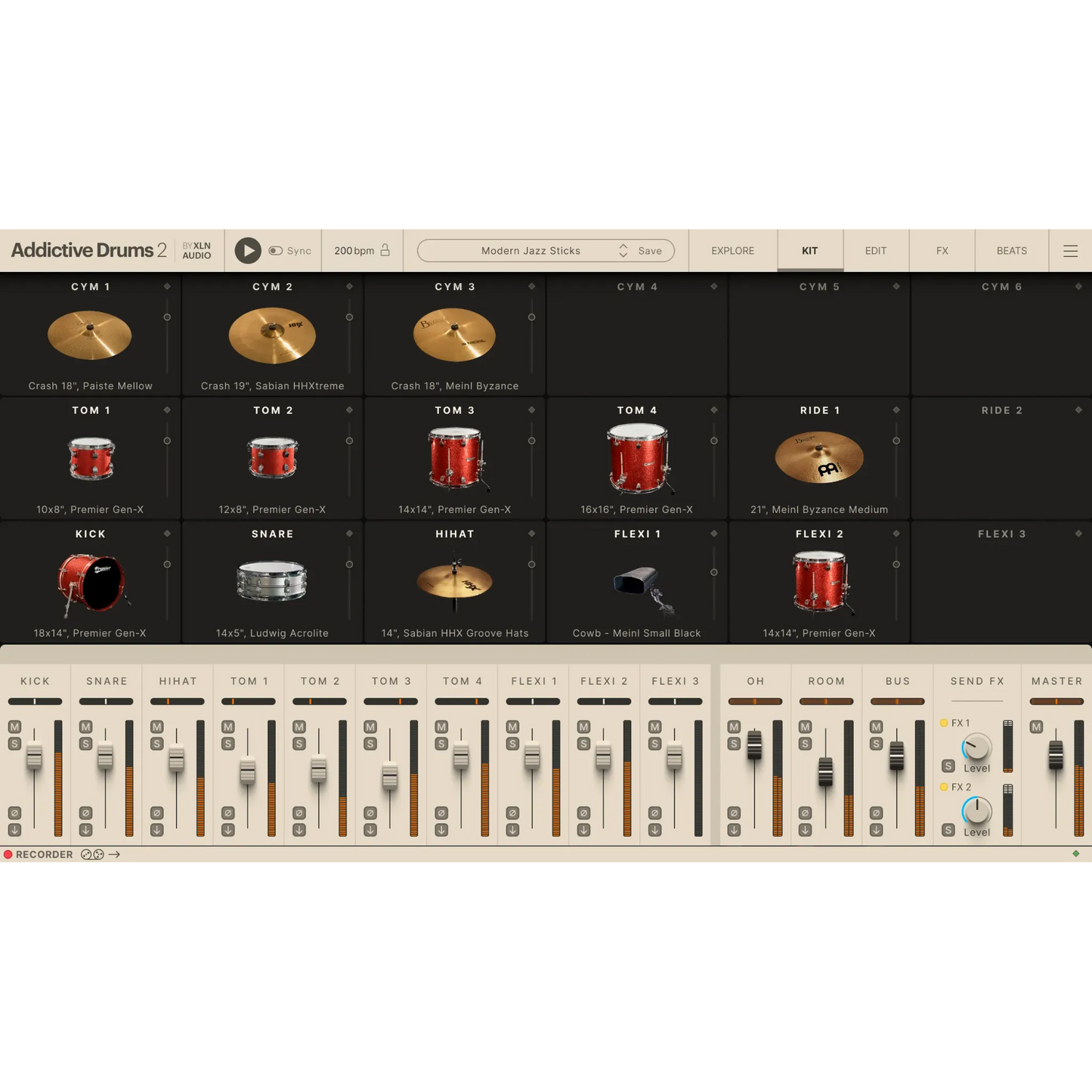Open output routing arrow on Tom 1 channel
This screenshot has width=1092, height=1092.
click(x=227, y=829)
